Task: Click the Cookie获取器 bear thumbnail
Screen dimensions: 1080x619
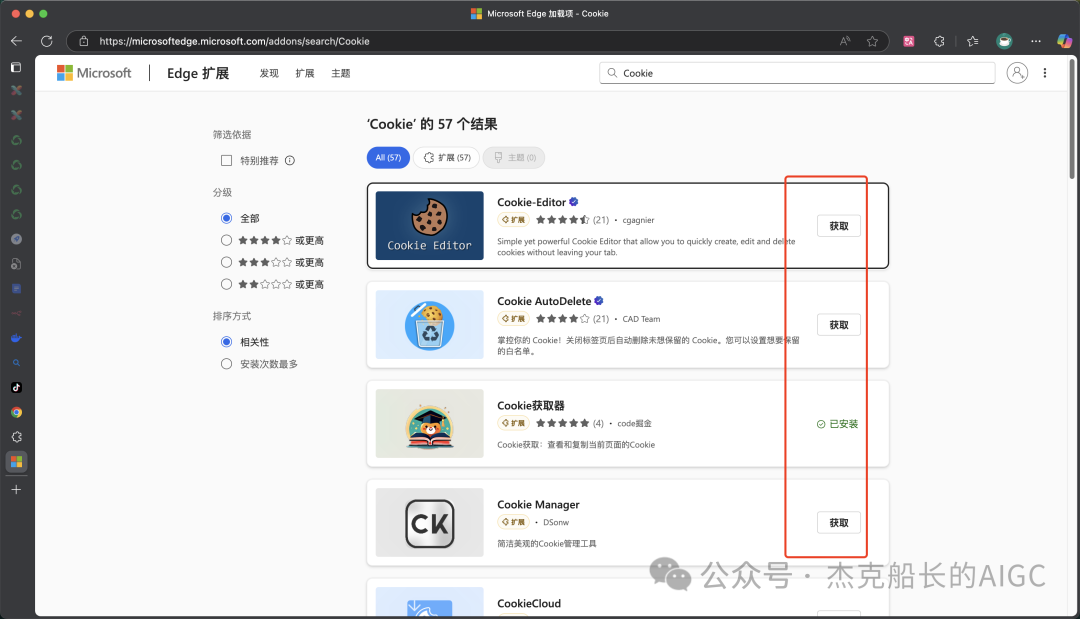Action: (x=430, y=423)
